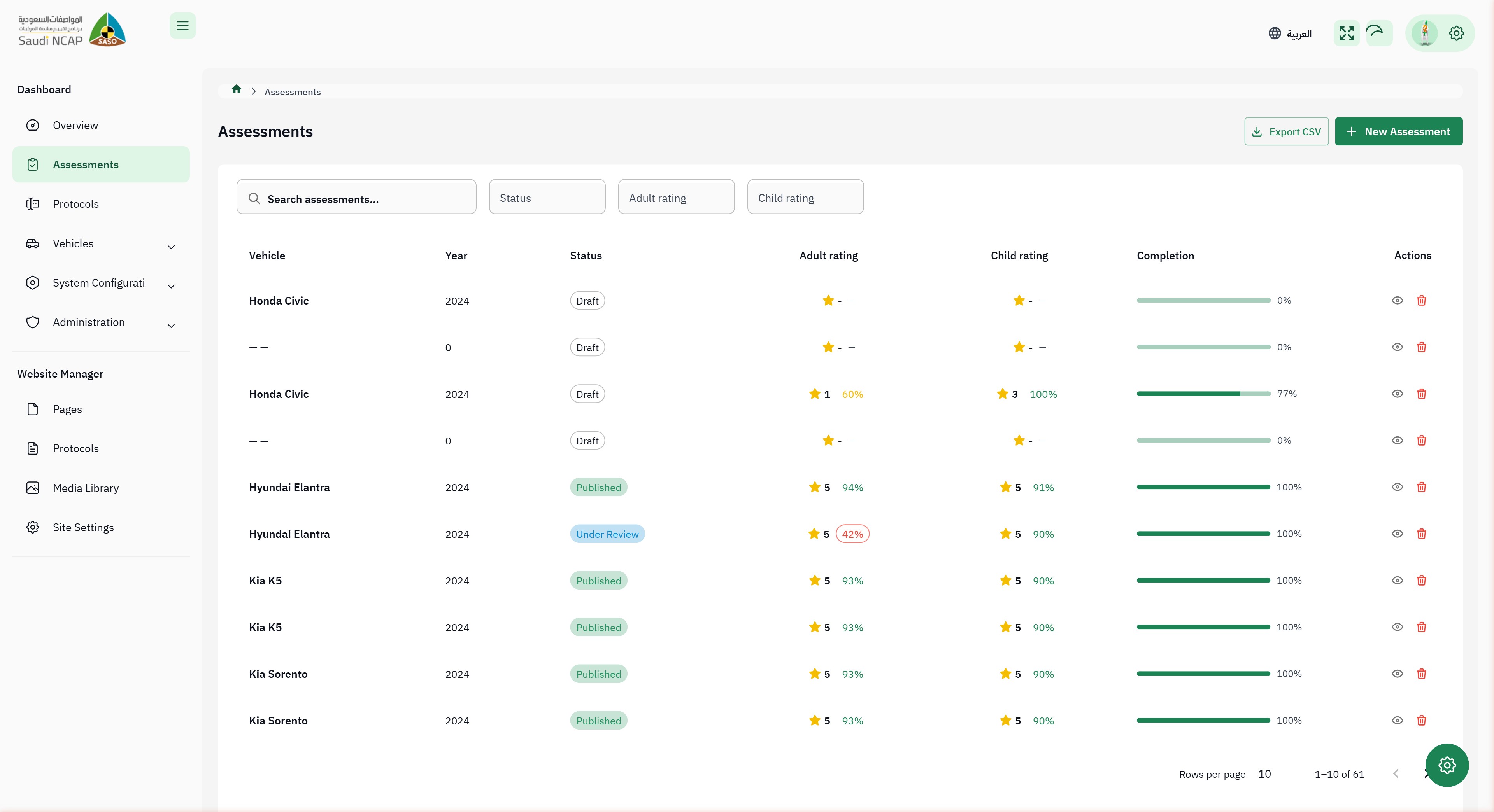Click the Assessments page heading
The height and width of the screenshot is (812, 1494).
[265, 131]
